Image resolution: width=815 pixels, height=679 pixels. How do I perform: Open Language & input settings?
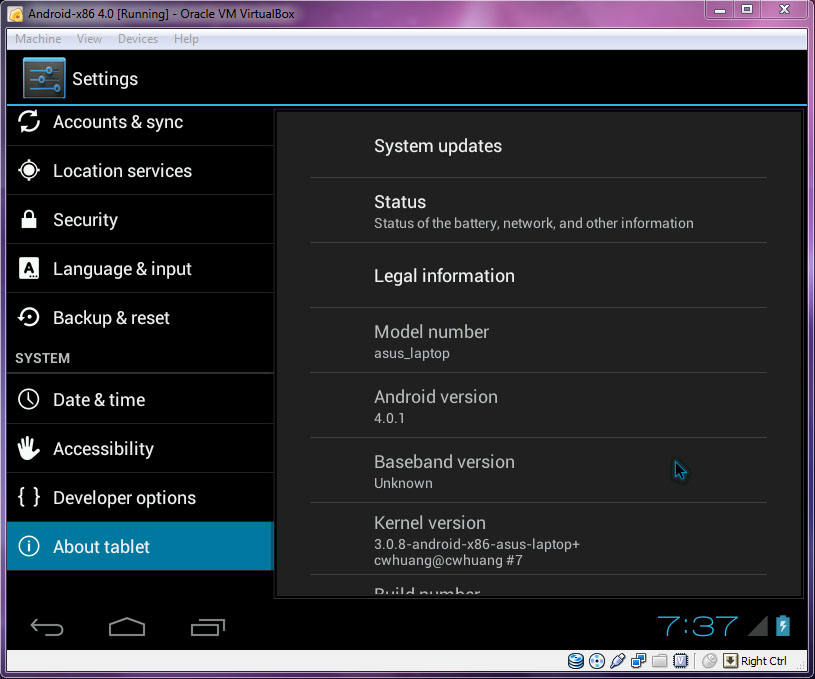[x=140, y=268]
